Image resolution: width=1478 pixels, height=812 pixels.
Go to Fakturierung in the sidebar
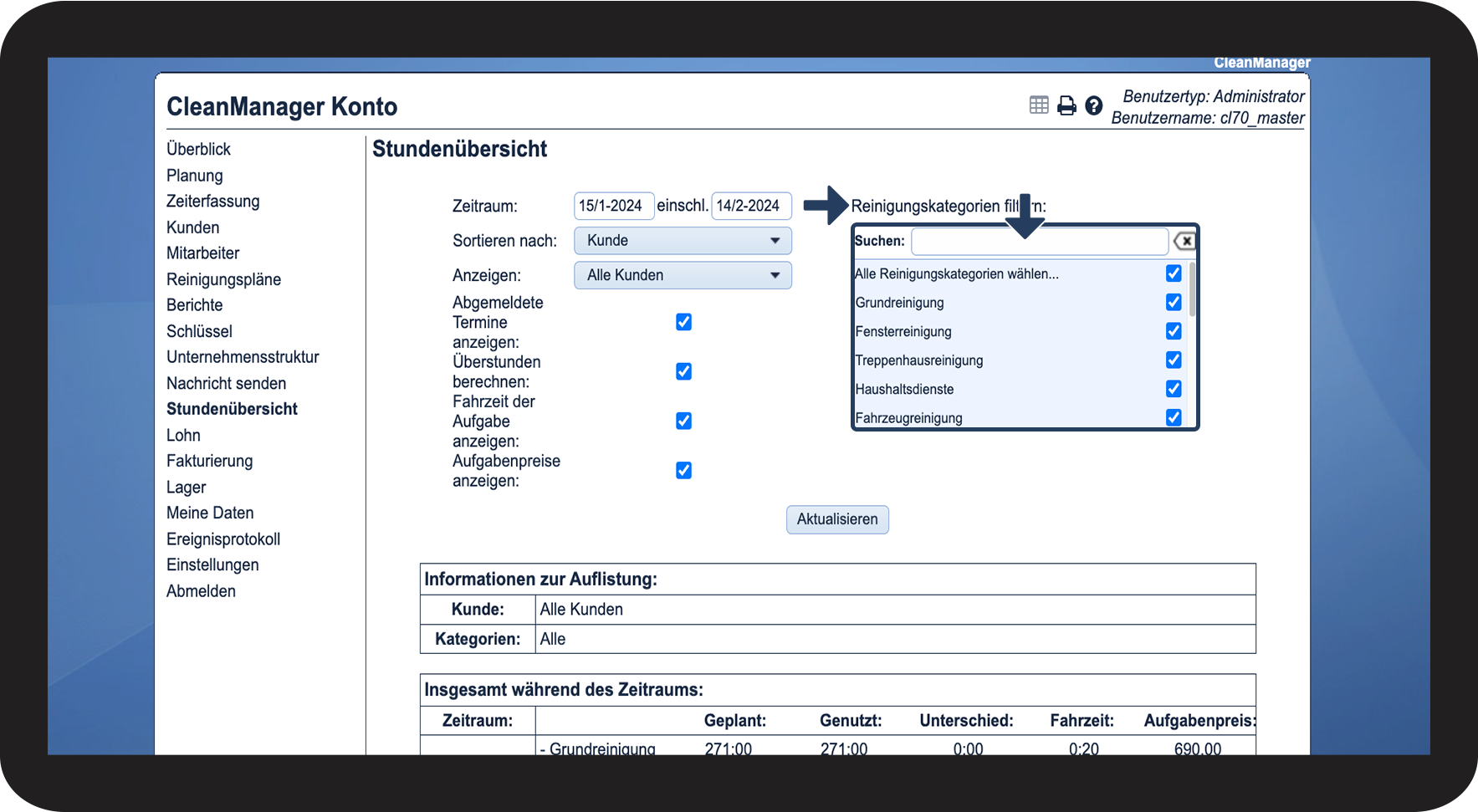[x=209, y=461]
